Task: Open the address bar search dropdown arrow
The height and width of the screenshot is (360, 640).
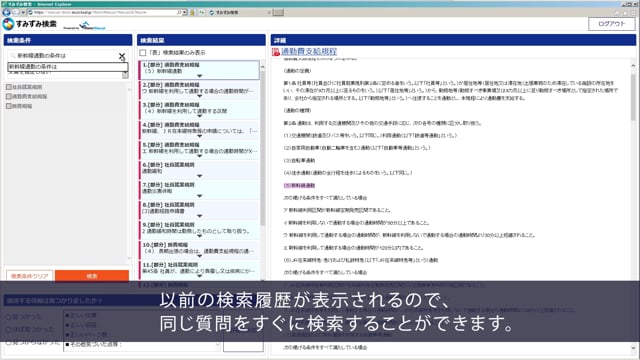Action: click(x=185, y=13)
